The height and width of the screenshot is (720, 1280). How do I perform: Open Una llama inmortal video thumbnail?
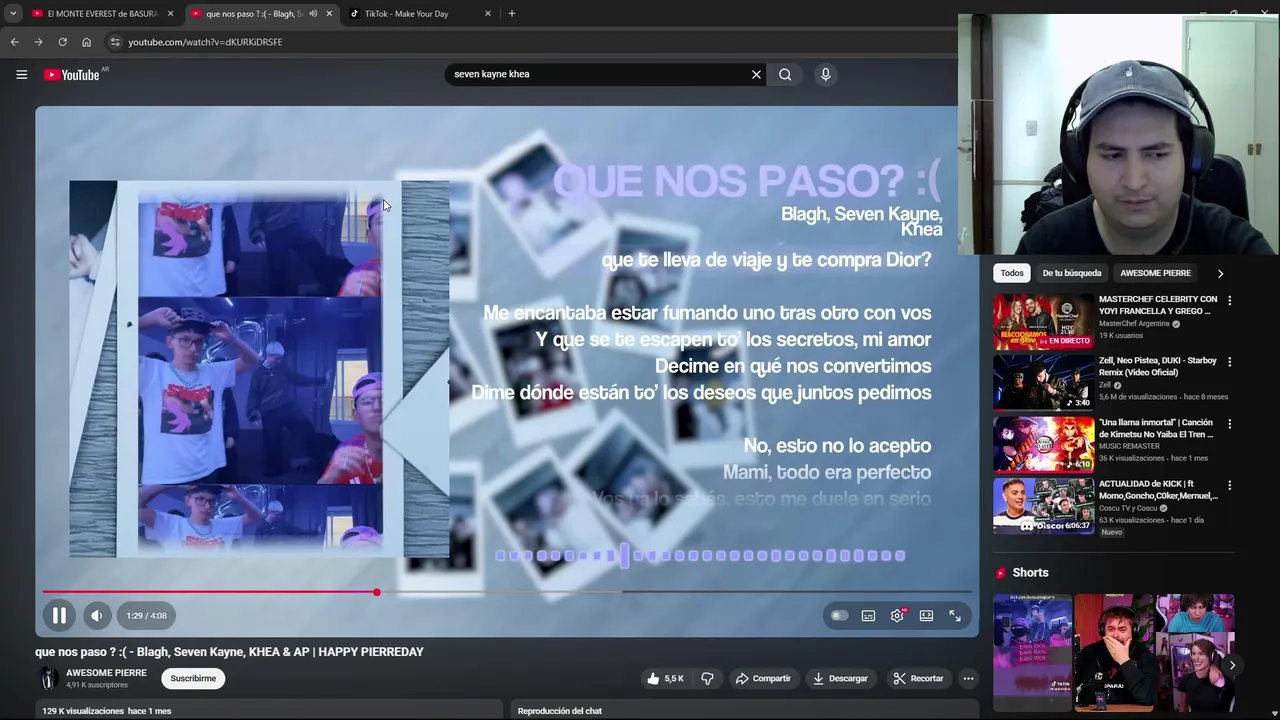1043,444
